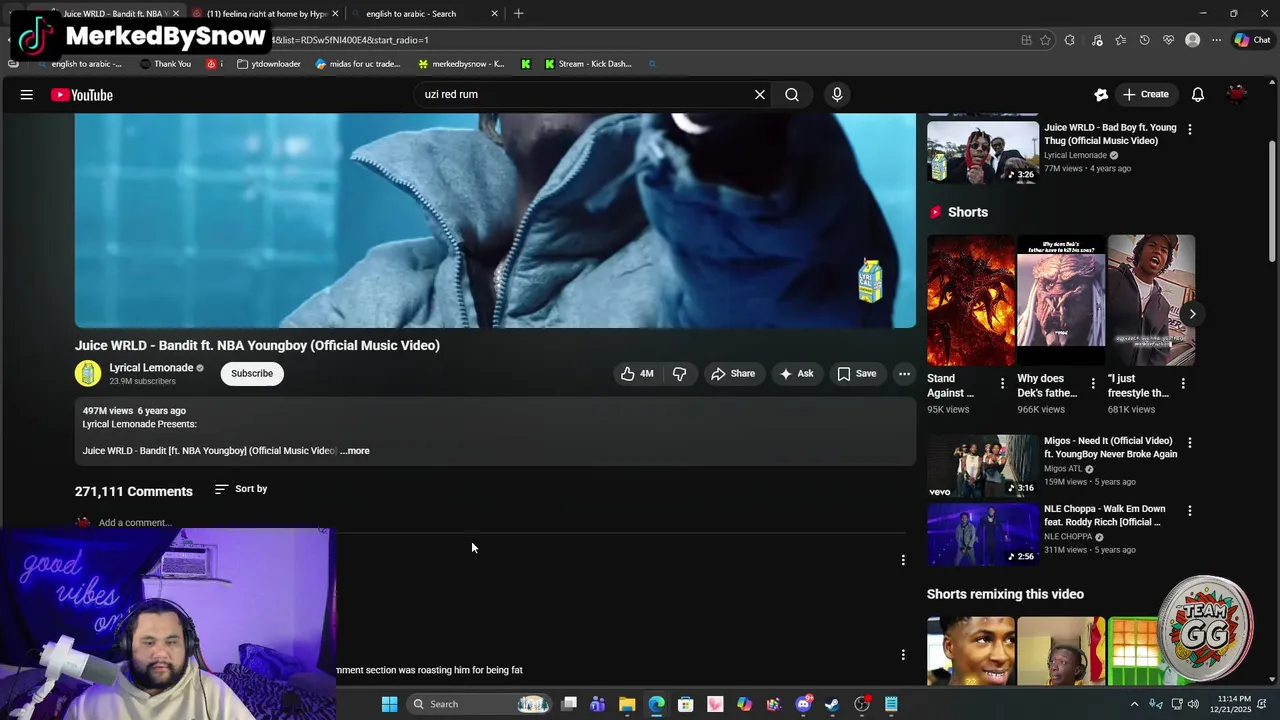1280x720 pixels.
Task: Click the magnifier search button
Action: (x=792, y=95)
